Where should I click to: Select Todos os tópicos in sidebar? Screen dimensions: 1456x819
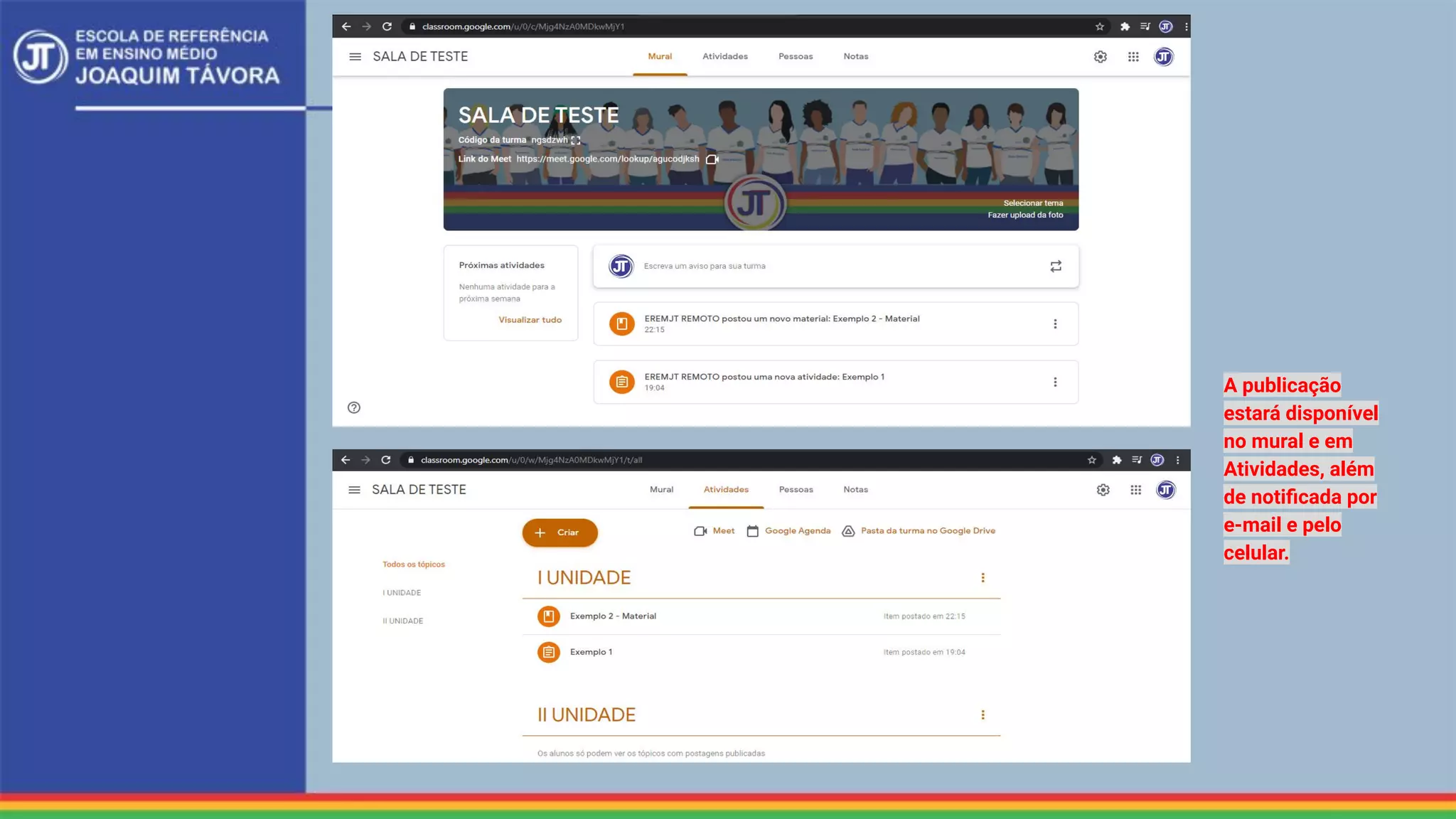tap(414, 564)
